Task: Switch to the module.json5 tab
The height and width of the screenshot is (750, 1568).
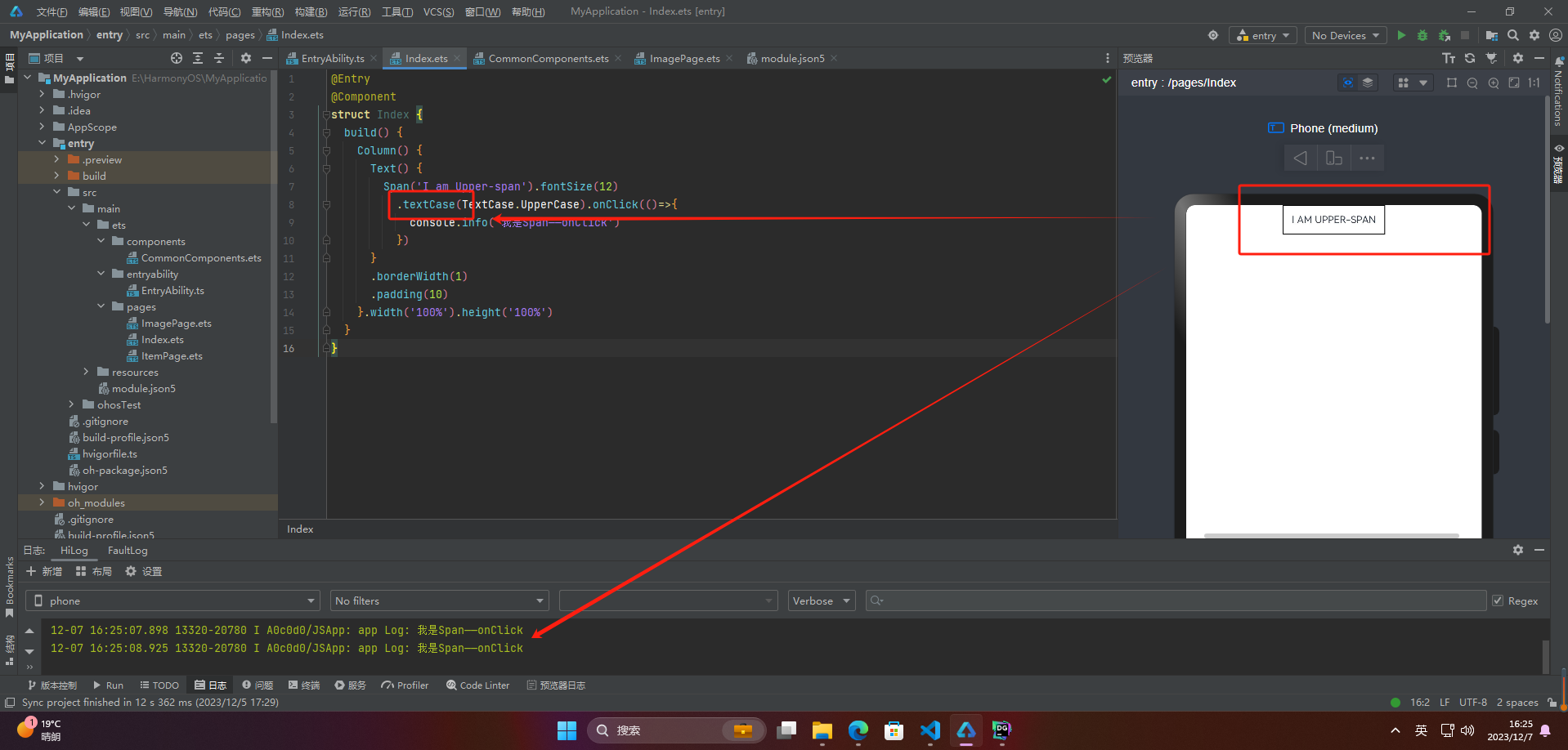Action: pyautogui.click(x=792, y=58)
